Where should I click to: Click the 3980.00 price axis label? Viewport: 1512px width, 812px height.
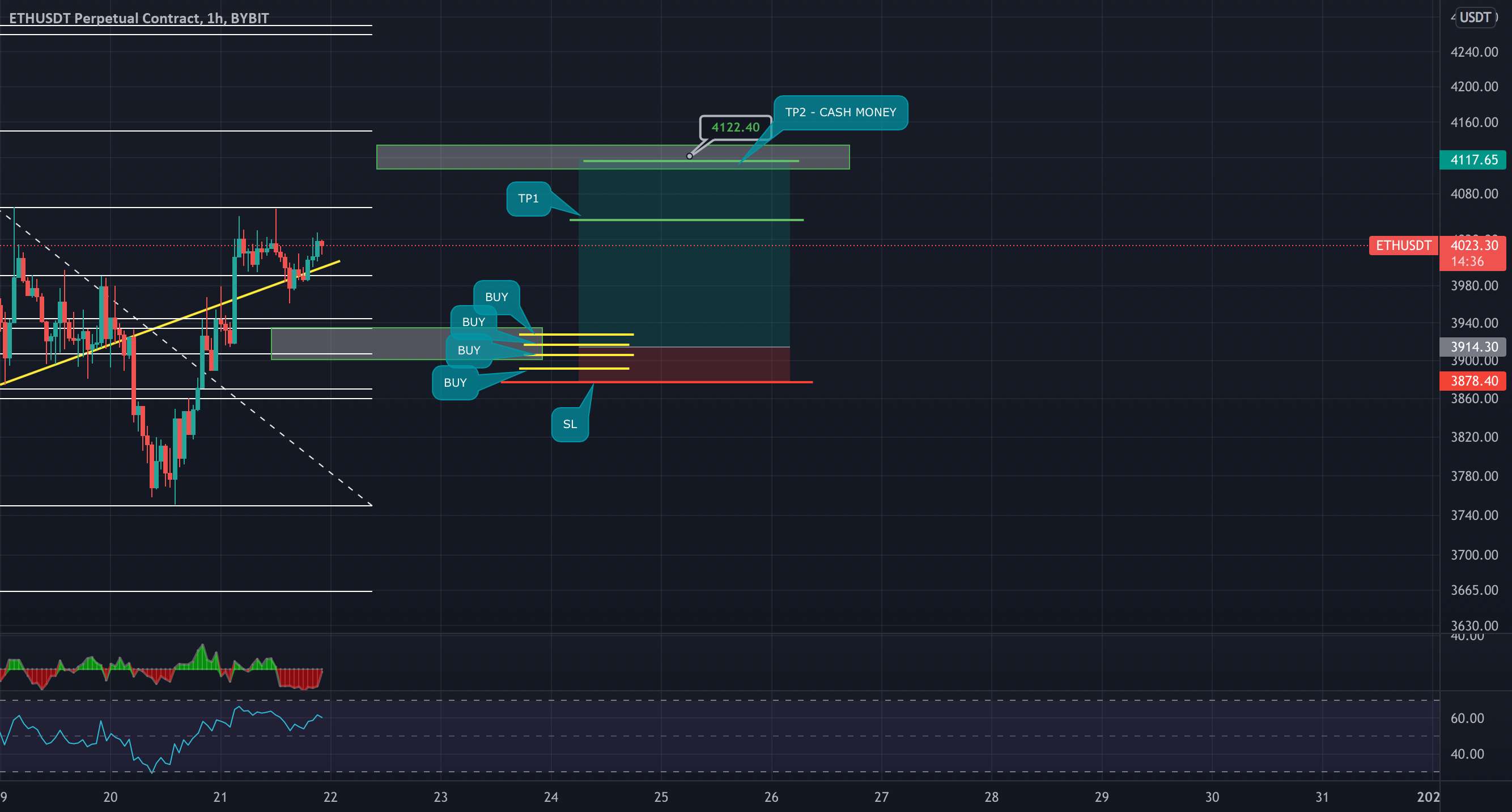(x=1474, y=286)
